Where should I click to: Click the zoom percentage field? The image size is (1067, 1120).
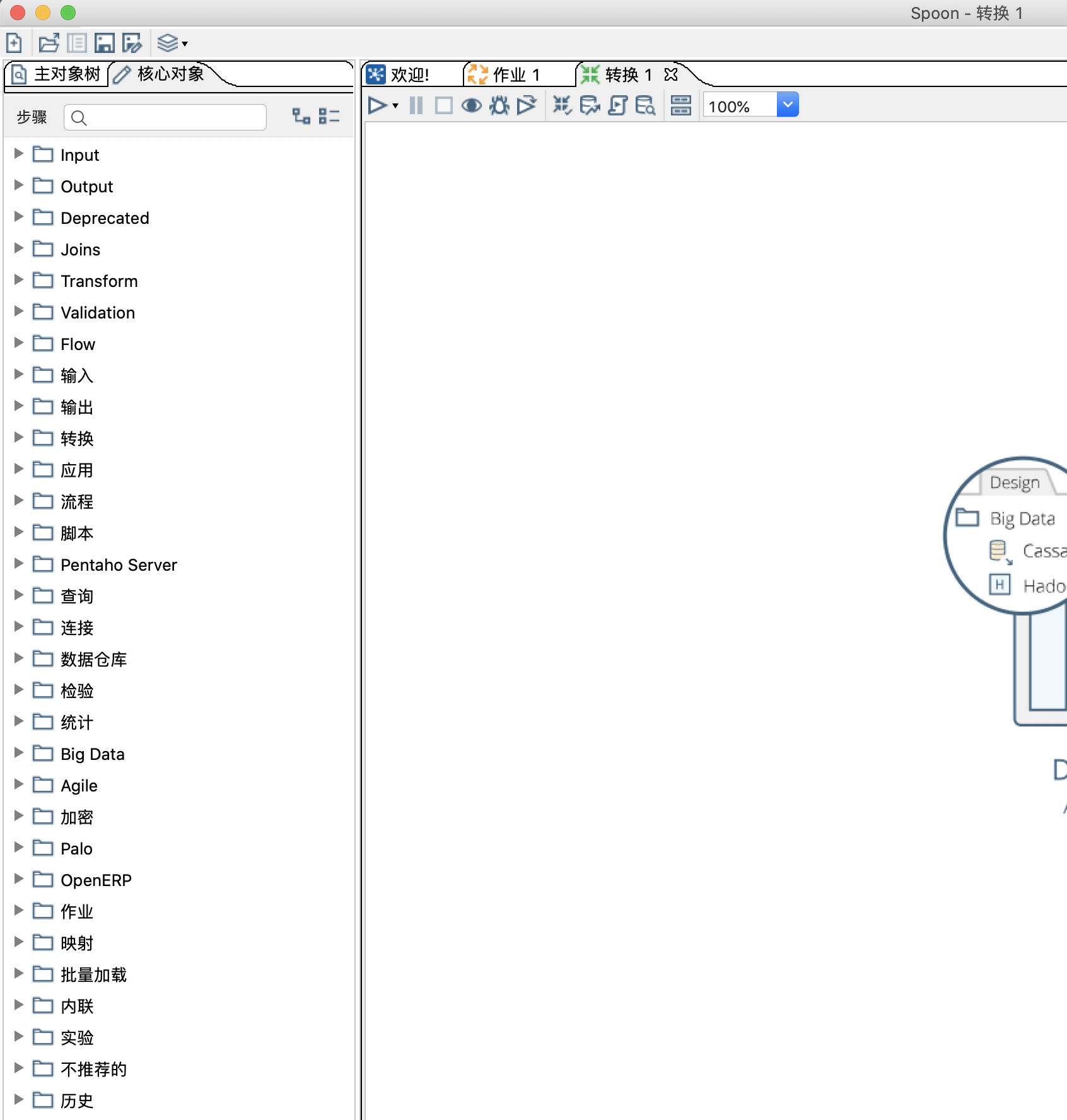[740, 106]
